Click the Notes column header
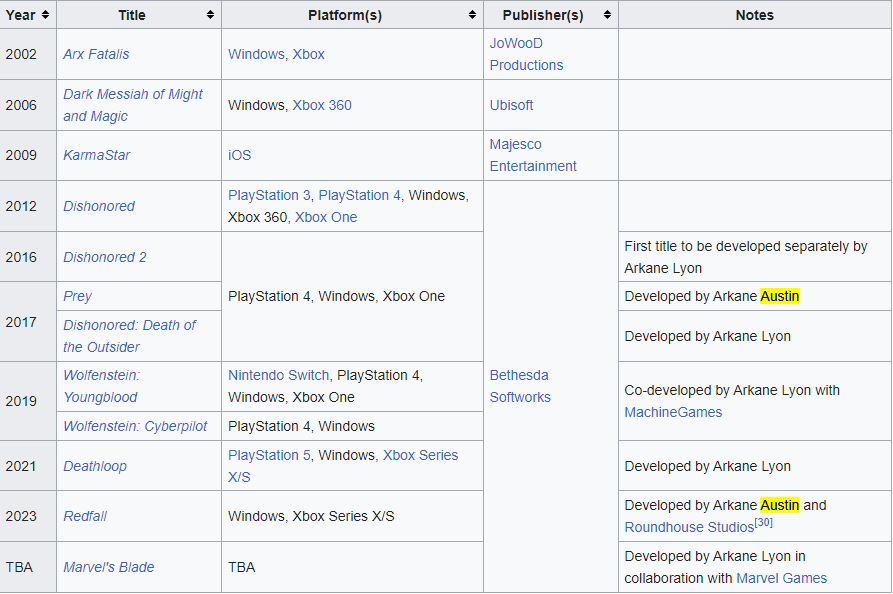 tap(755, 15)
